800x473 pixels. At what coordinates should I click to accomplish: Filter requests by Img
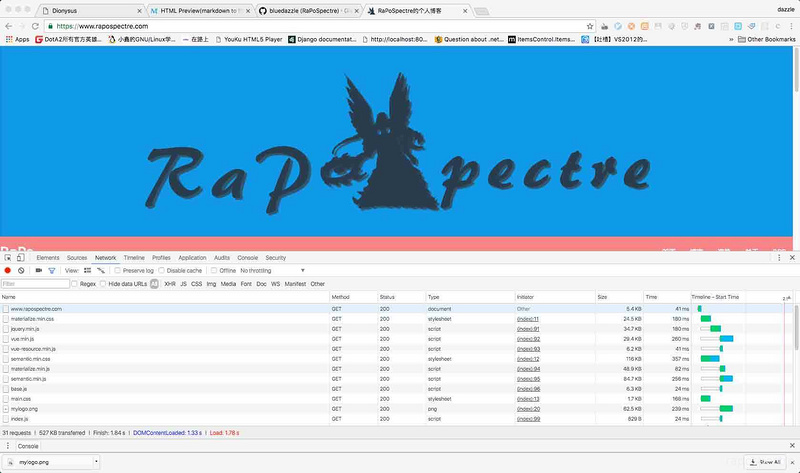pyautogui.click(x=211, y=284)
